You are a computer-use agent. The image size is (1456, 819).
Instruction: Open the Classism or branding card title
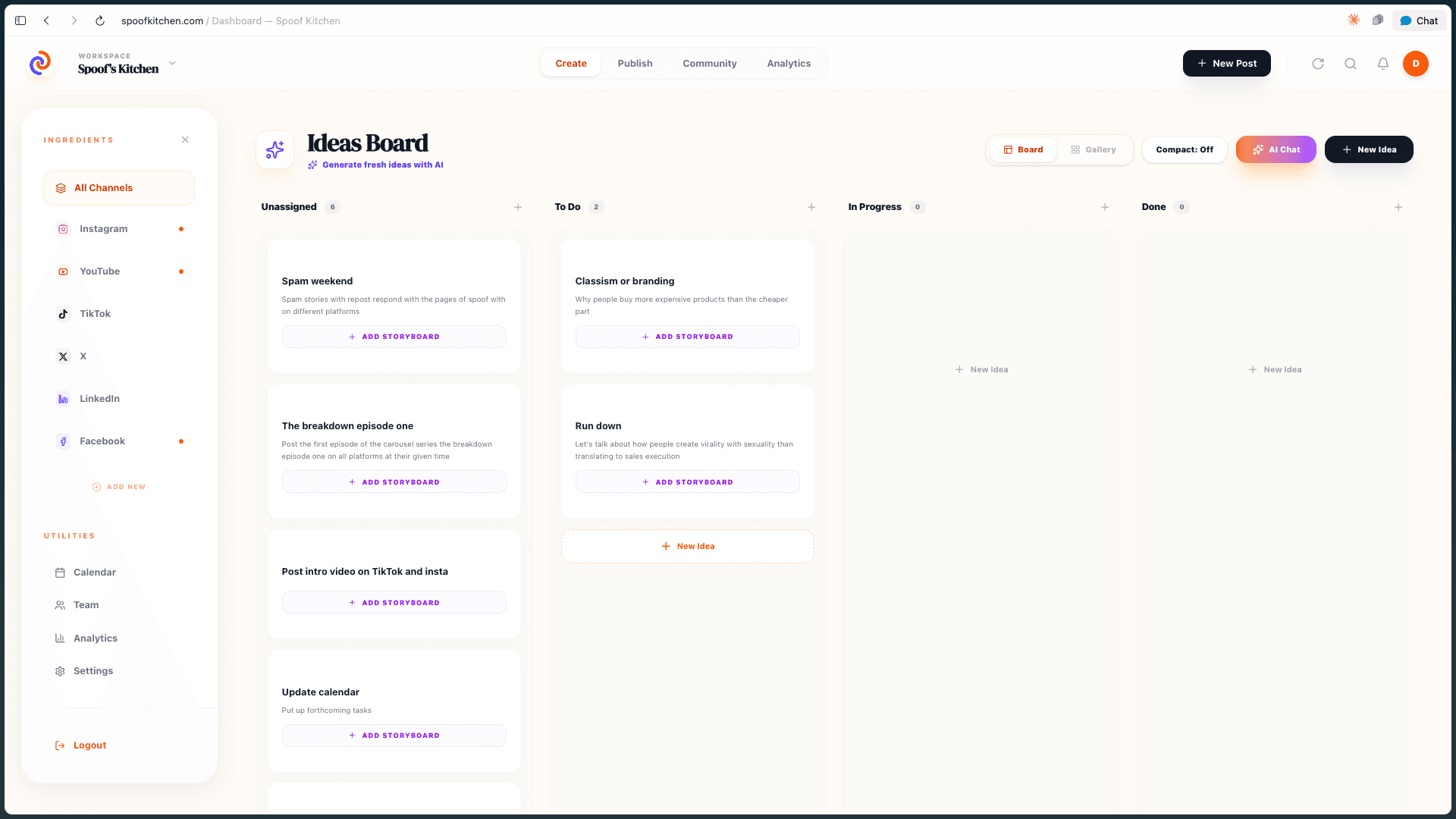625,281
